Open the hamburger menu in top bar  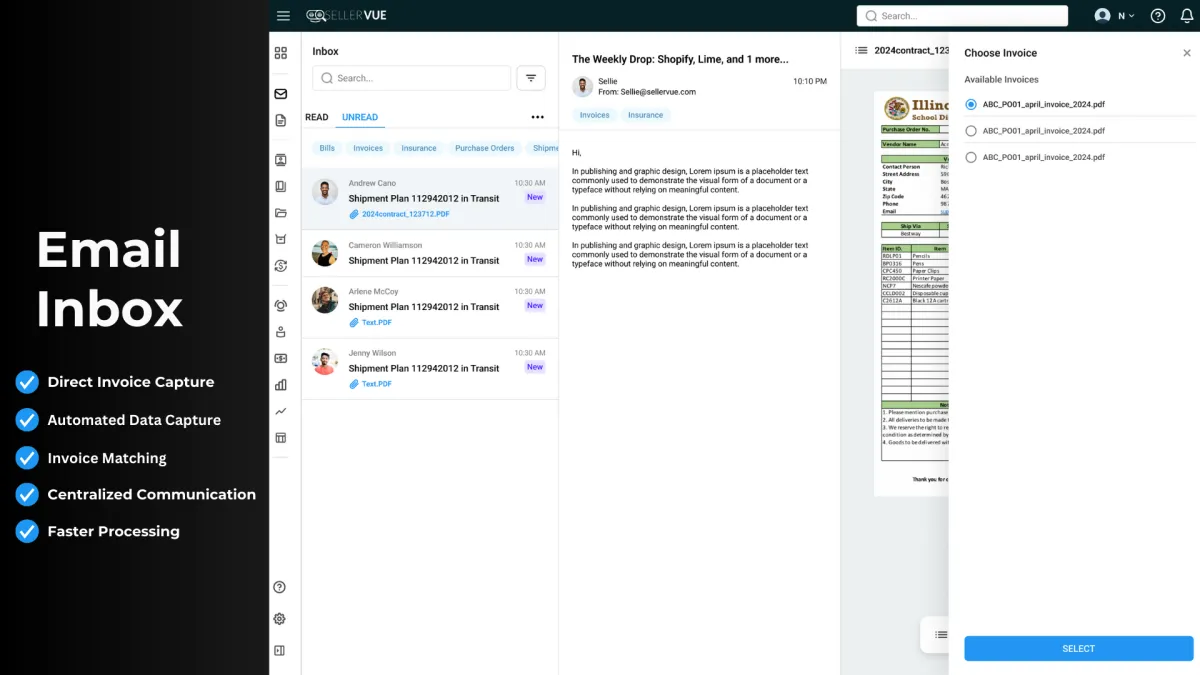283,16
